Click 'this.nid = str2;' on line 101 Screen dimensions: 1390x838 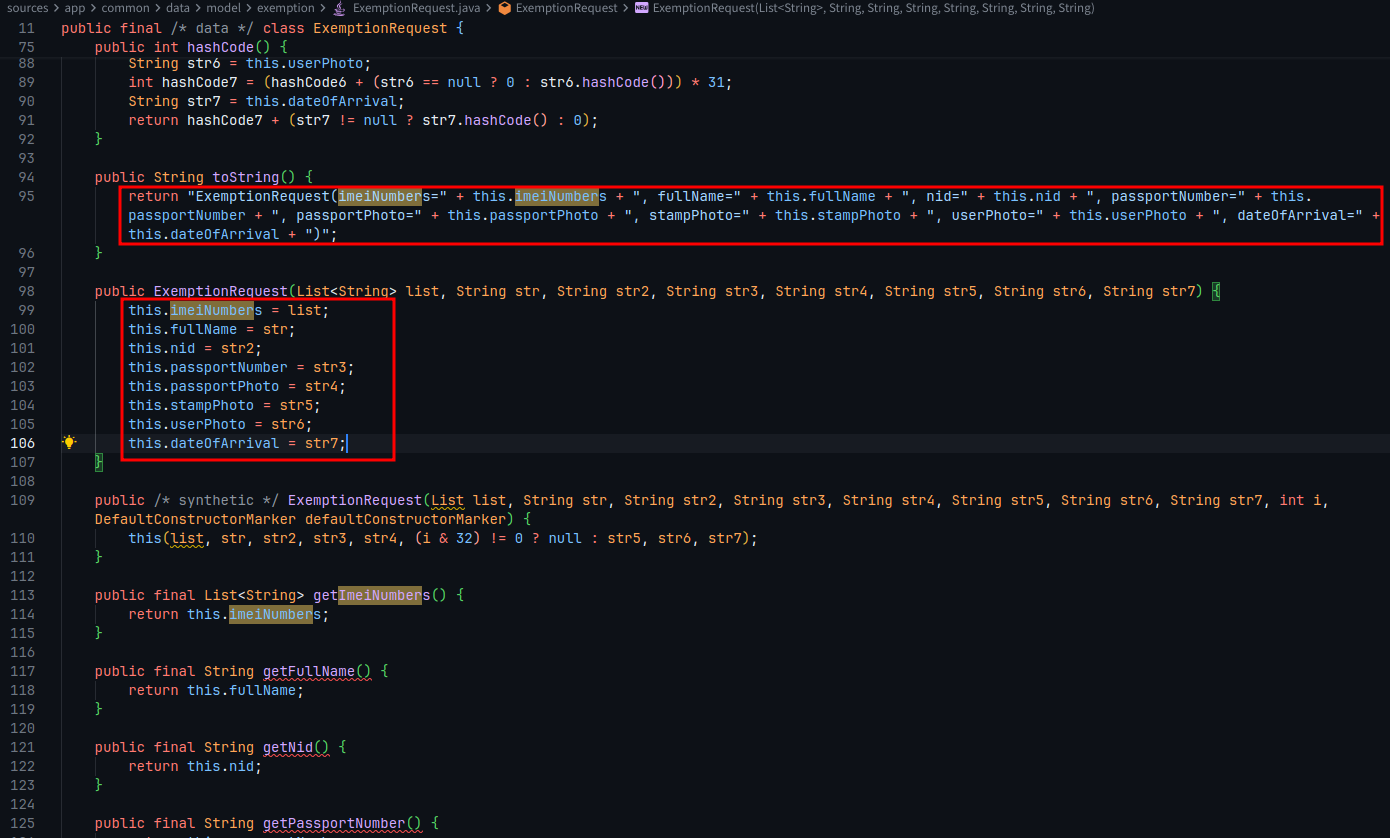click(195, 348)
